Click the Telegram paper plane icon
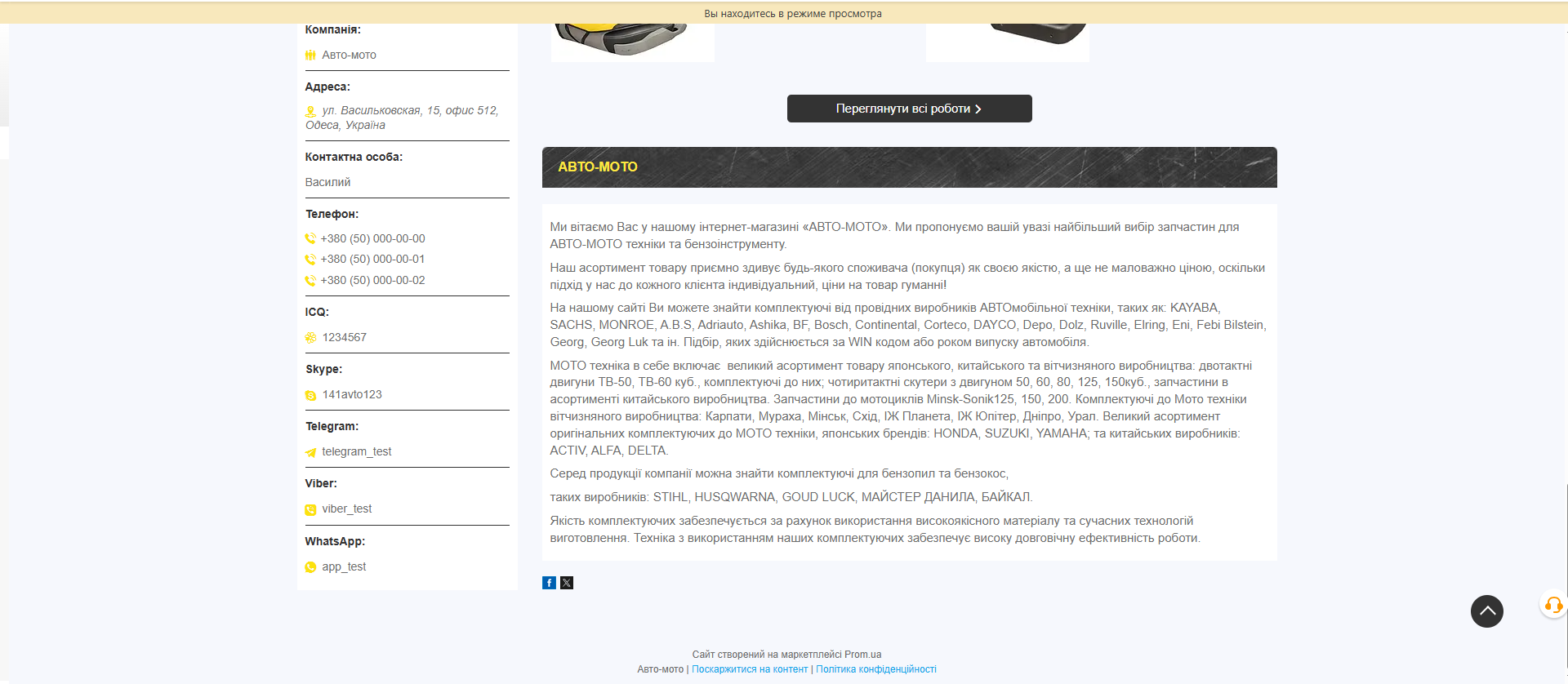Screen dimensions: 1568x684 click(x=310, y=452)
